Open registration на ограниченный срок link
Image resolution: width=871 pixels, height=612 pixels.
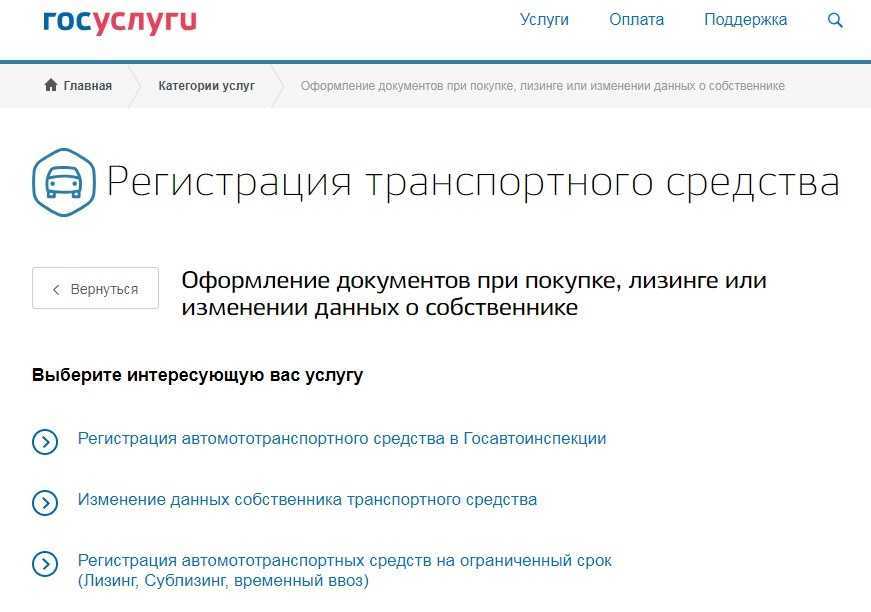click(x=344, y=561)
